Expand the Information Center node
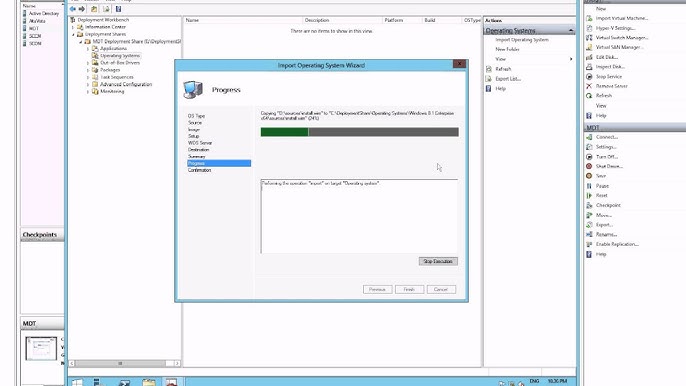Screen dimensions: 686x386 click(x=73, y=27)
